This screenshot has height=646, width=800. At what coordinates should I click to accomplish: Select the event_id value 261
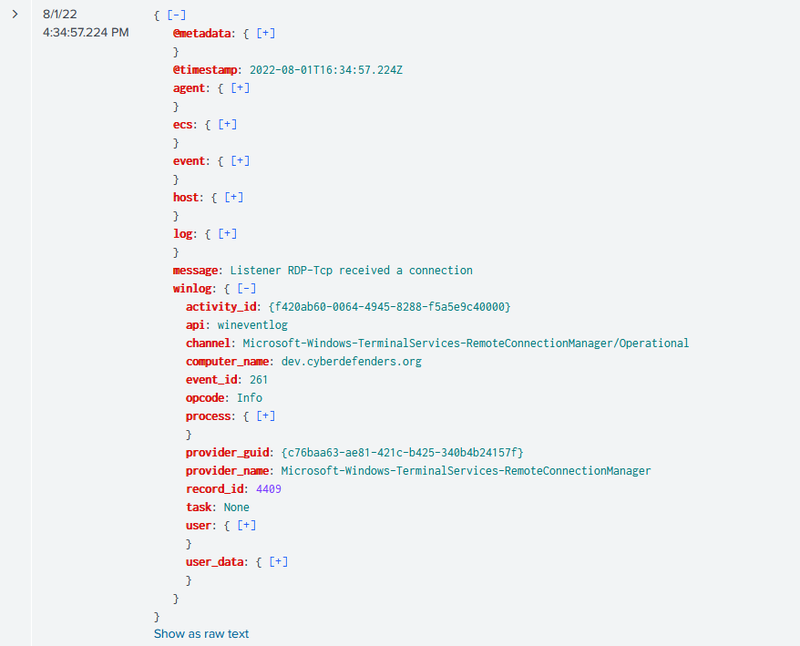click(x=257, y=379)
